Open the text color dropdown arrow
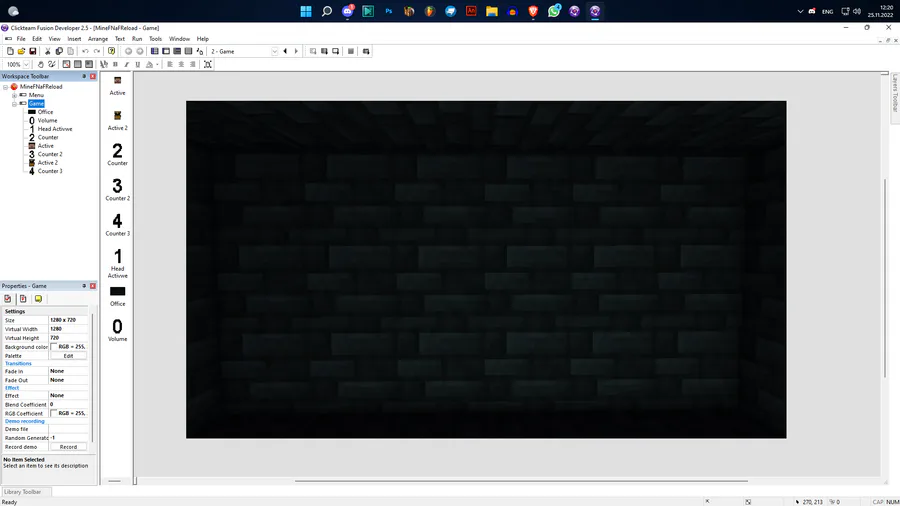This screenshot has width=900, height=506. 157,64
